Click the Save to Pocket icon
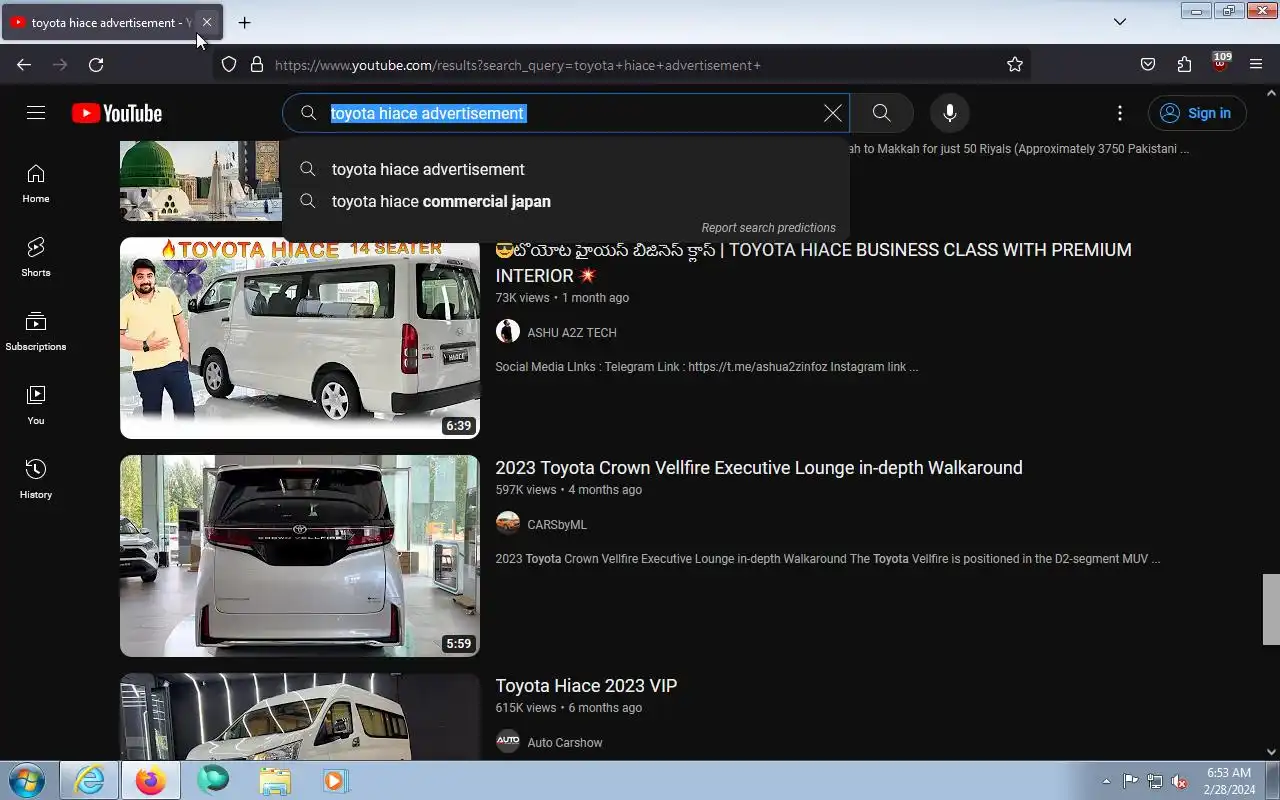 (x=1148, y=64)
